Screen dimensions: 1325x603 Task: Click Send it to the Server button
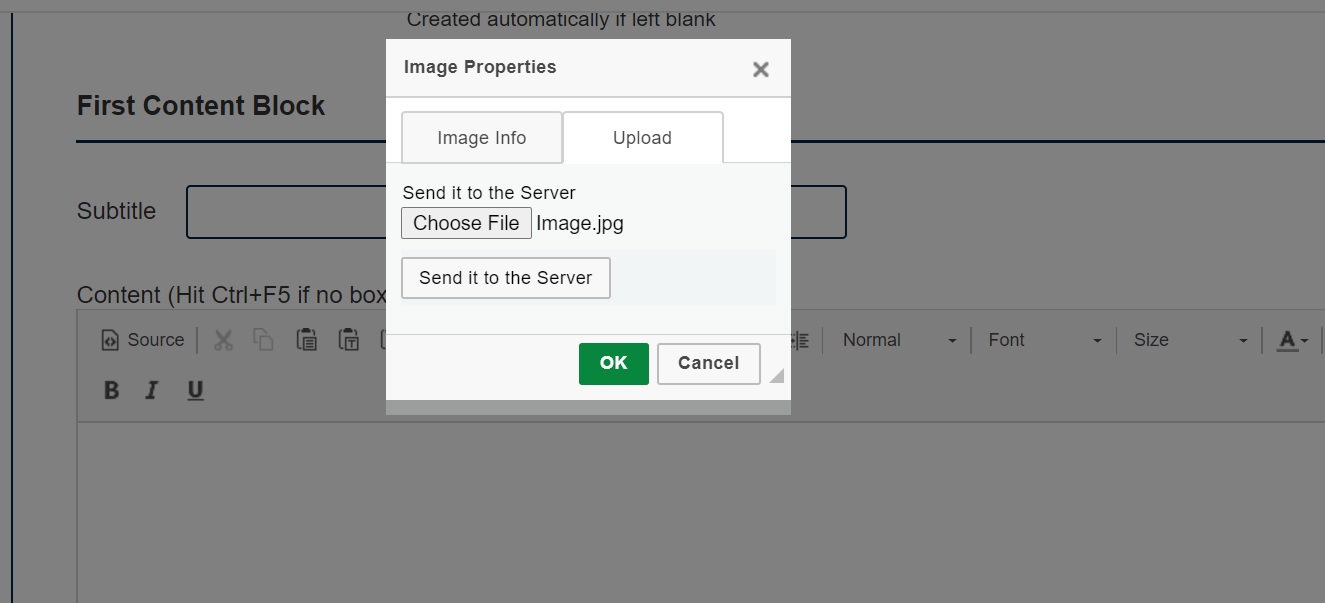[x=506, y=278]
